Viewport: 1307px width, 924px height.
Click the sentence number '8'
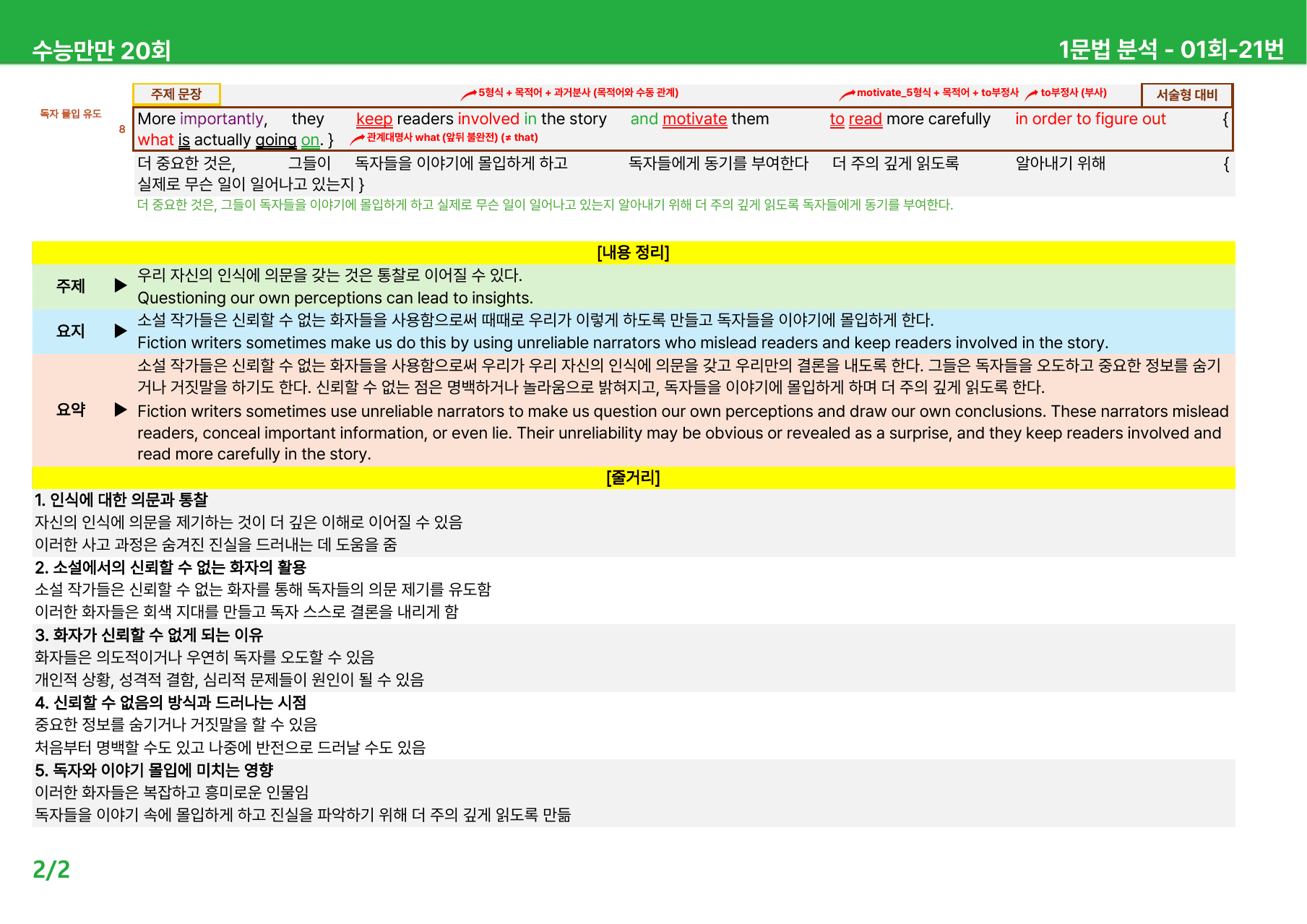122,129
